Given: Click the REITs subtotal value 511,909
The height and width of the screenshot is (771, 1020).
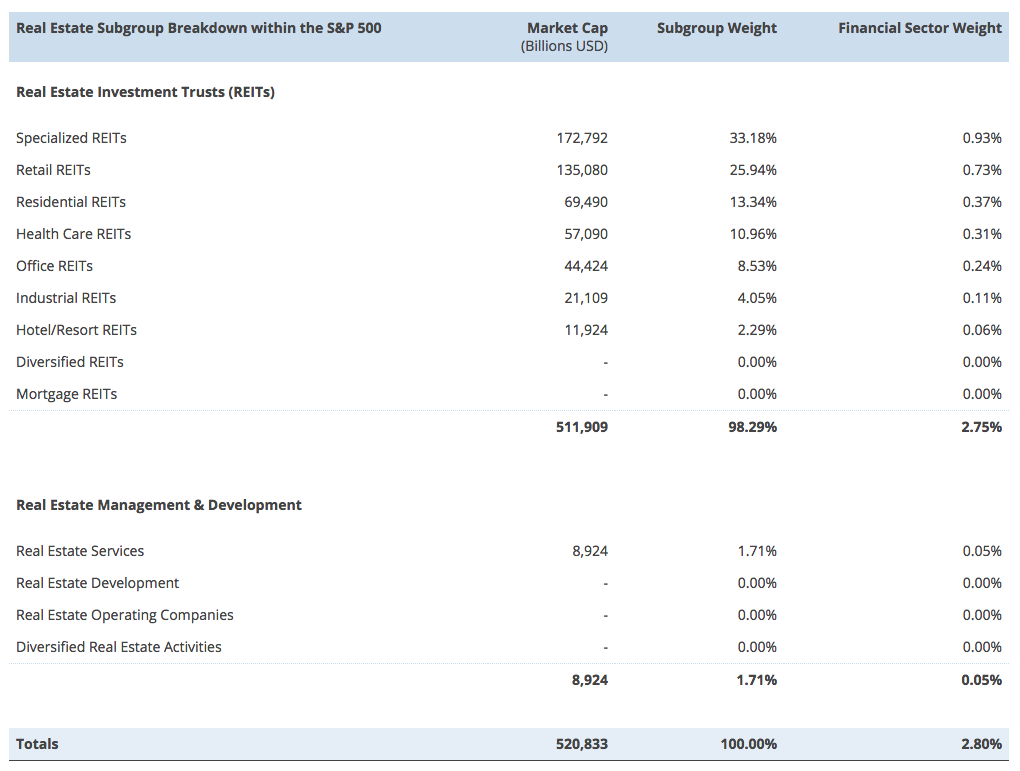Looking at the screenshot, I should pyautogui.click(x=581, y=427).
